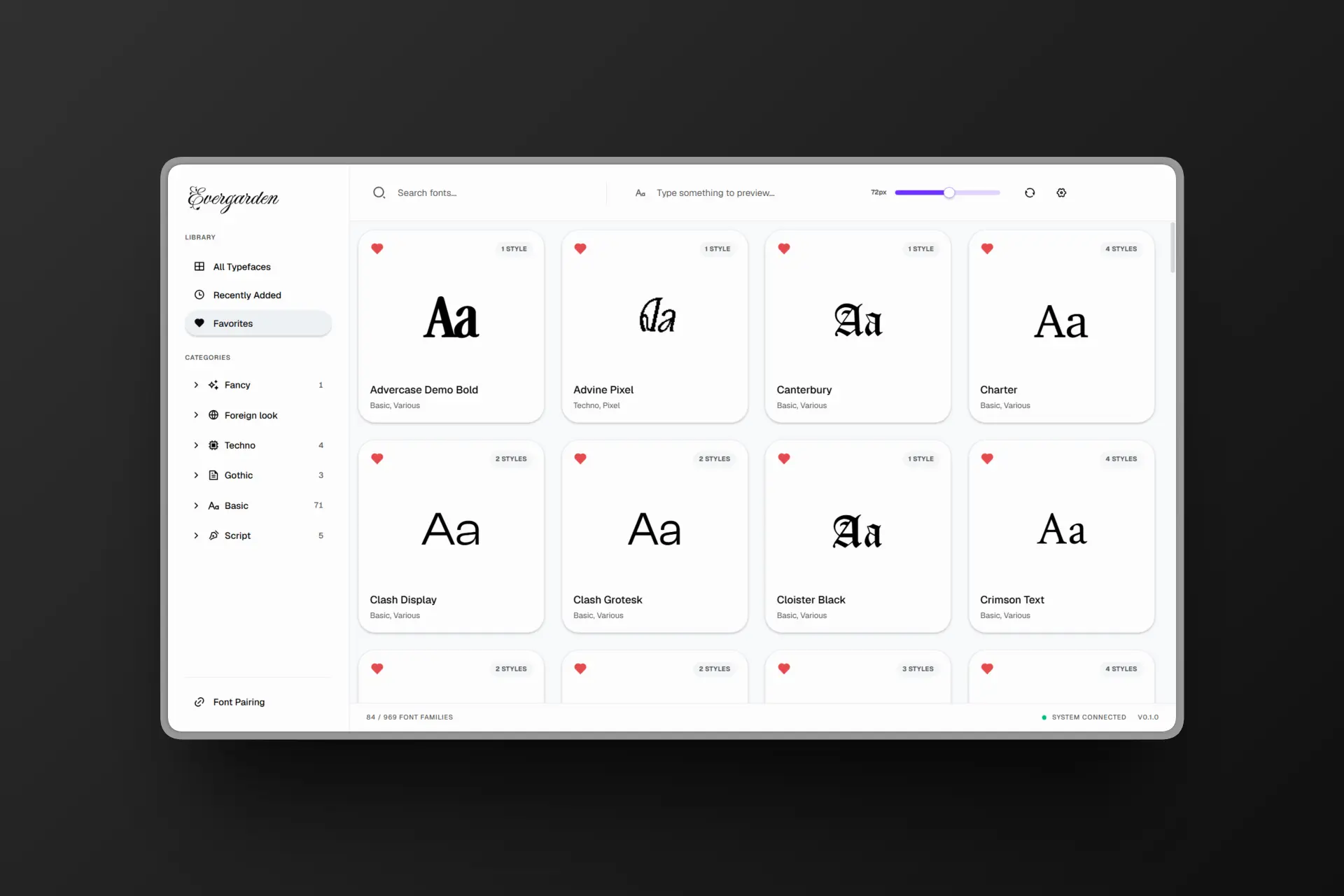Select the Script category label
This screenshot has height=896, width=1344.
(x=238, y=535)
